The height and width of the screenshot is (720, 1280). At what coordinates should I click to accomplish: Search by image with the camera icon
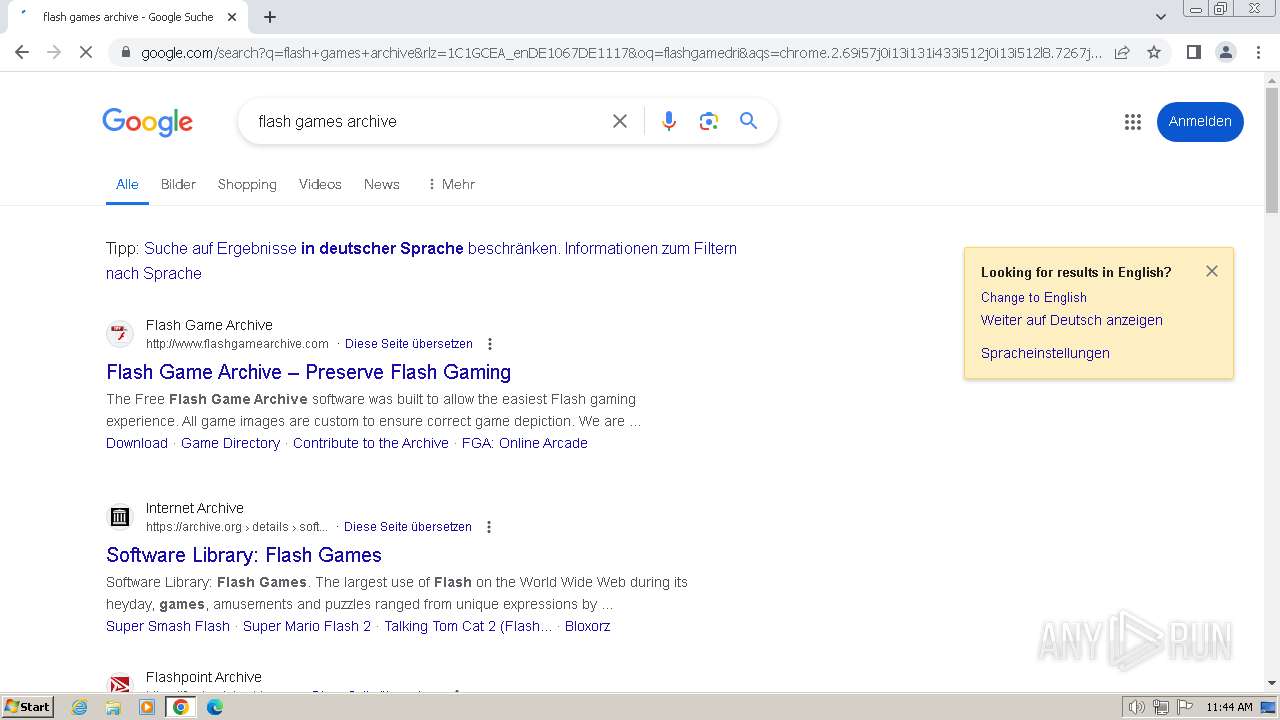tap(709, 121)
